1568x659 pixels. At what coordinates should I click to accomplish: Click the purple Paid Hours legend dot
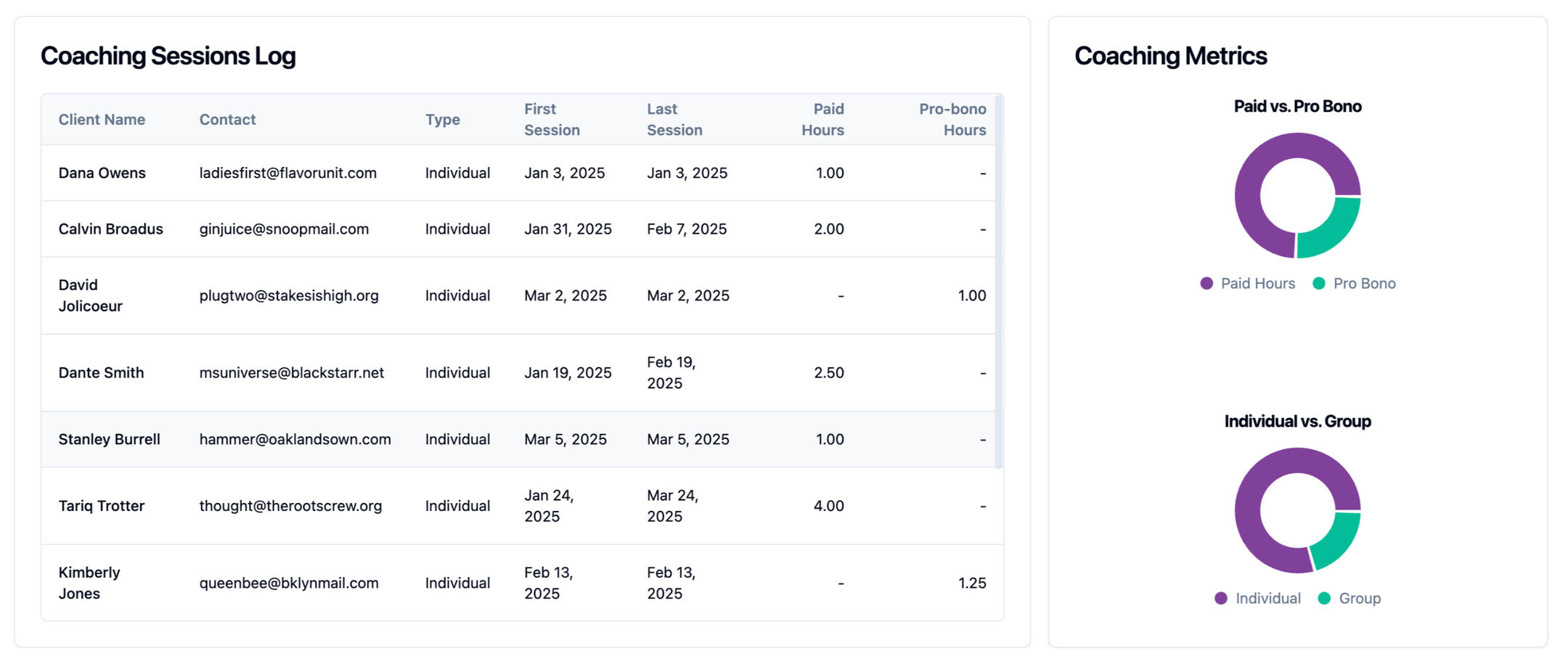click(x=1206, y=284)
